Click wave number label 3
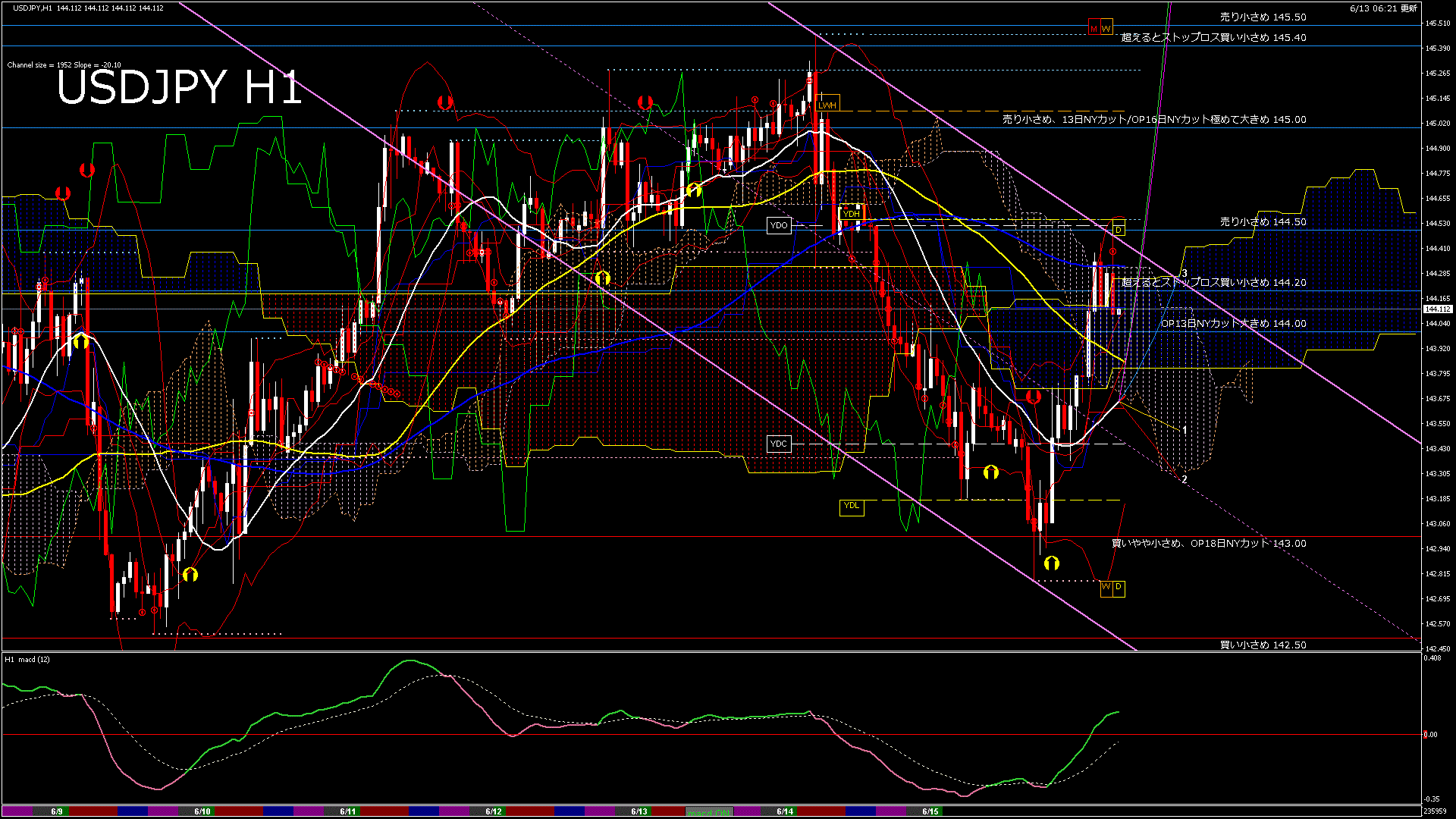 click(x=1185, y=274)
